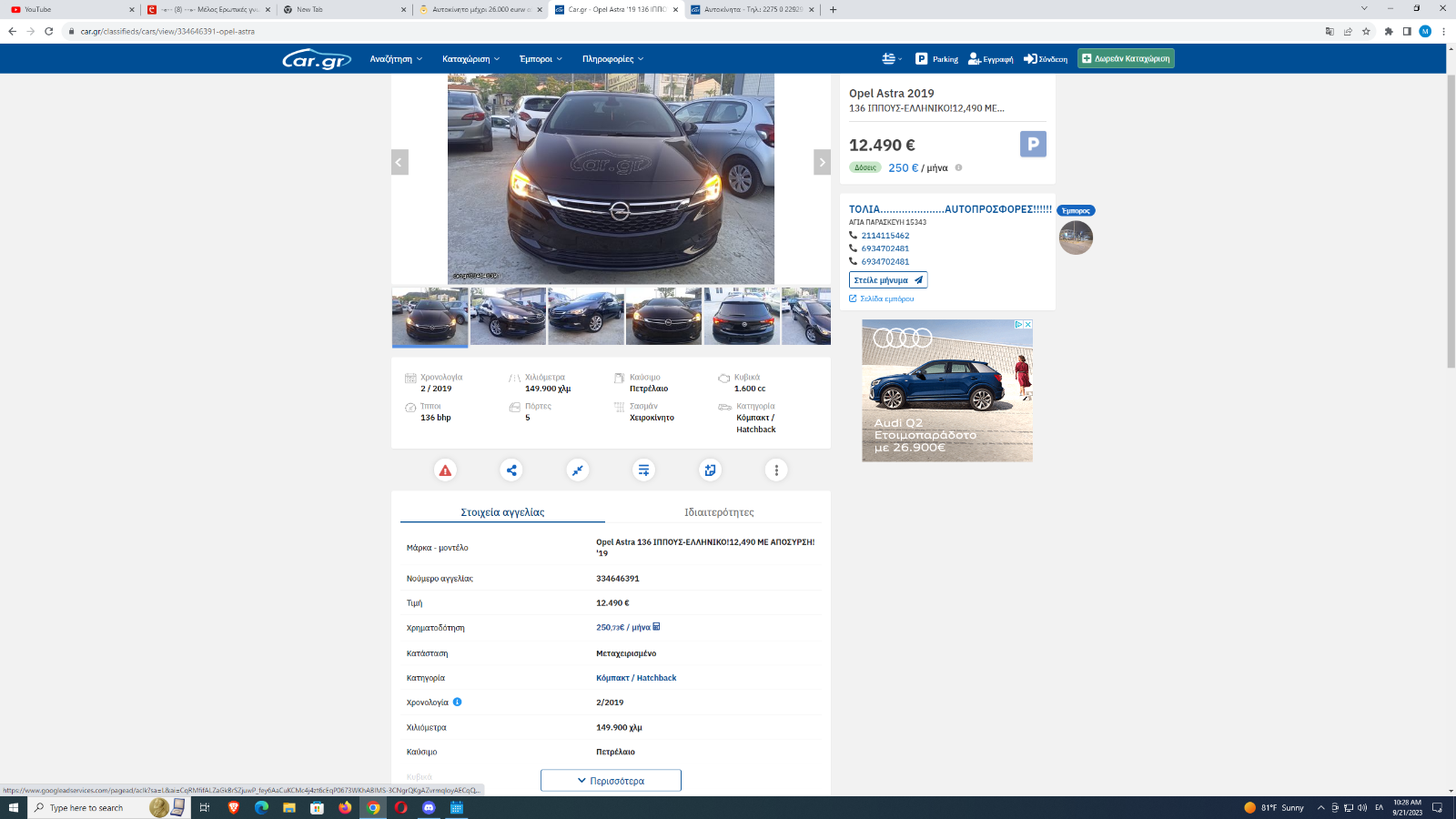Screen dimensions: 1456x819
Task: Click the Κόμπακτ / Hatchback category link
Action: (636, 678)
